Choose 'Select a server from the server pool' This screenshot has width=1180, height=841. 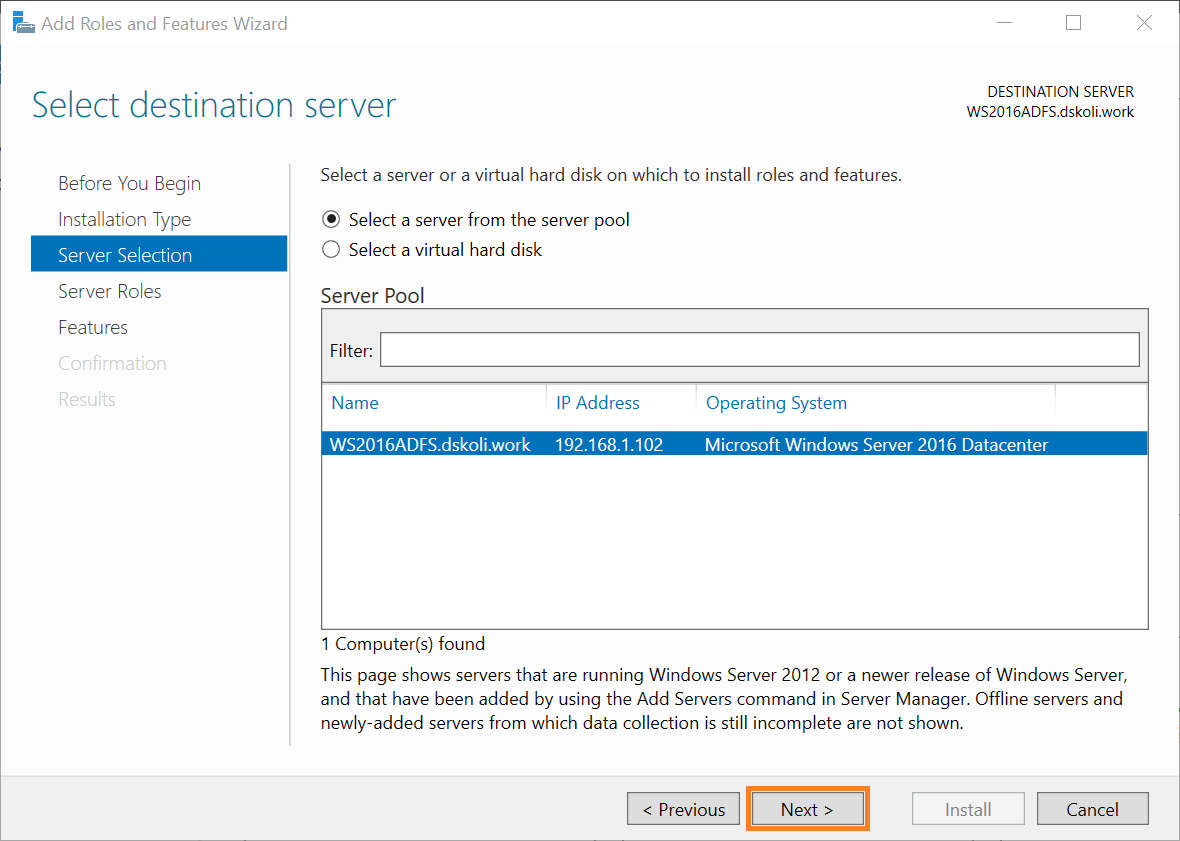pyautogui.click(x=476, y=220)
